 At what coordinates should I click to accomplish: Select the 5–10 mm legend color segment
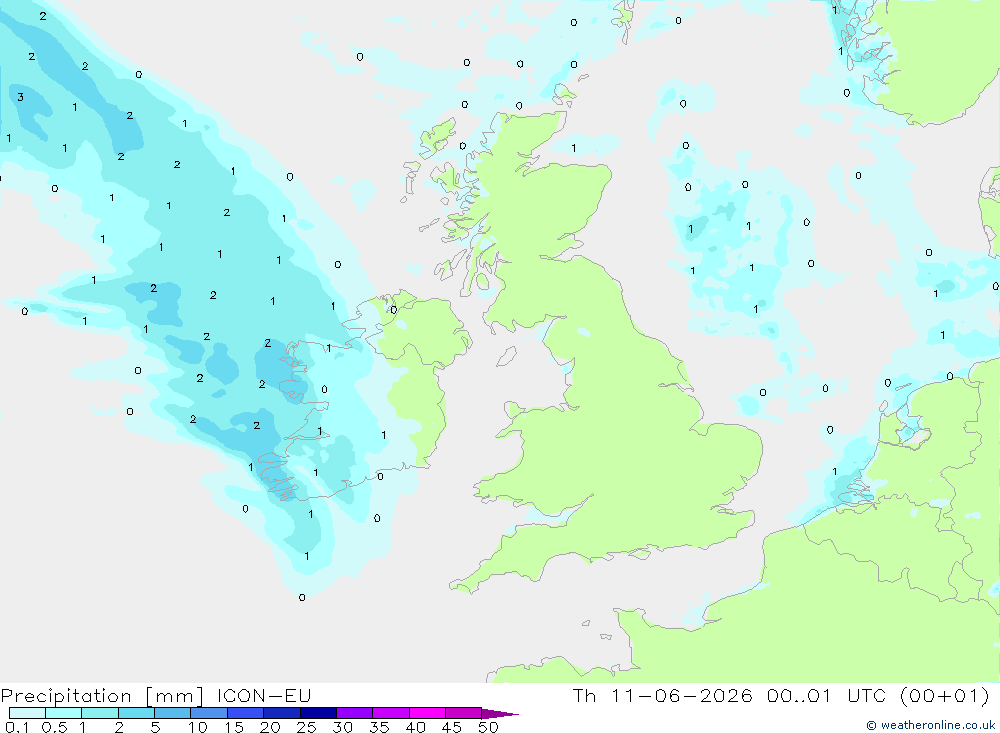pos(173,713)
